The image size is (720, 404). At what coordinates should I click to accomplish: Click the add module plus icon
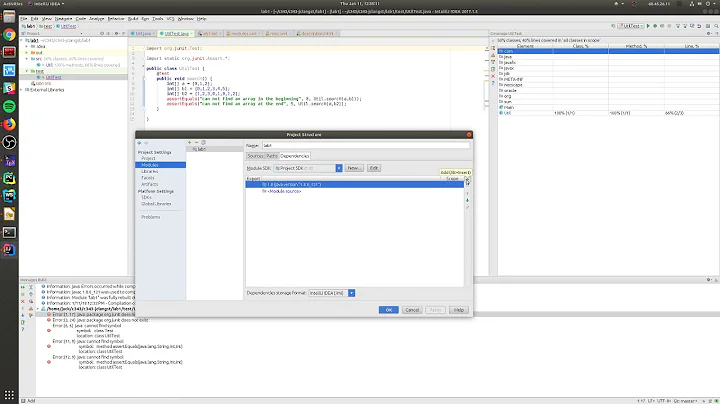189,142
